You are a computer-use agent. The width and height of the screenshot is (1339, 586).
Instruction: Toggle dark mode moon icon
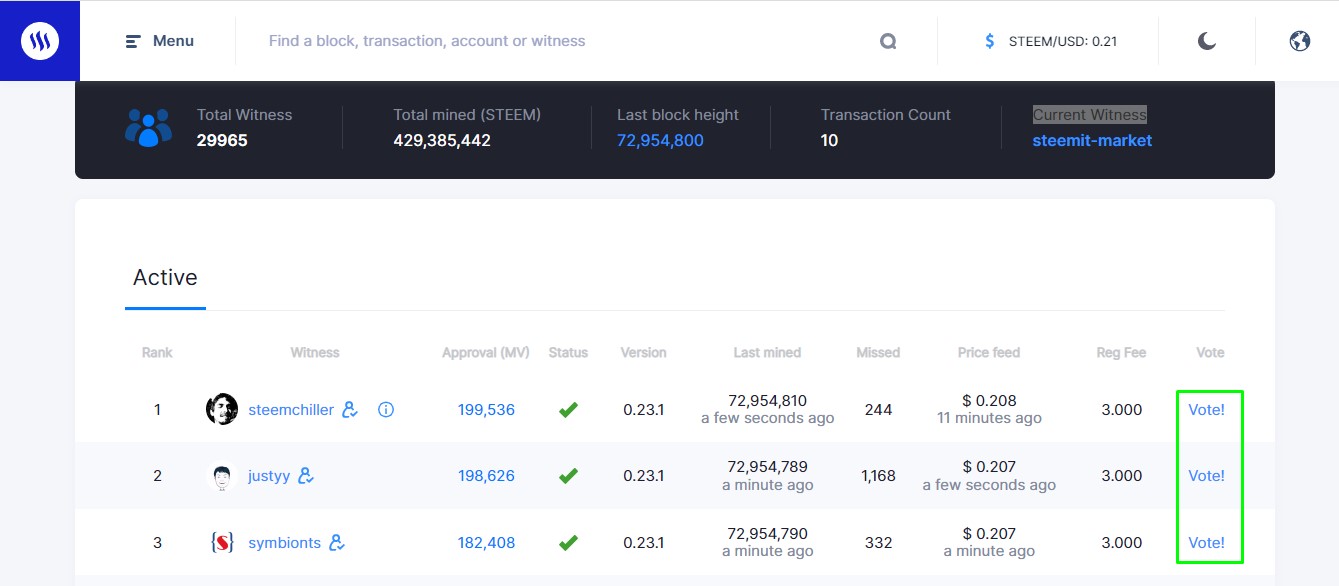(x=1207, y=41)
